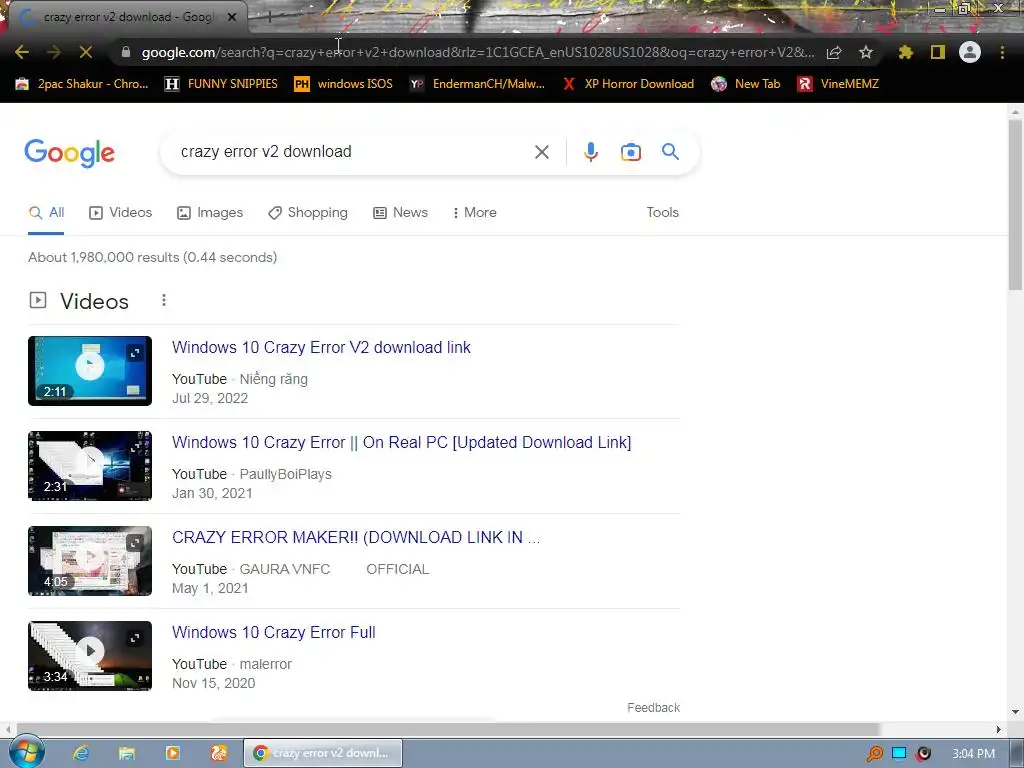The width and height of the screenshot is (1024, 768).
Task: Click the blue monitor tray icon
Action: point(899,754)
